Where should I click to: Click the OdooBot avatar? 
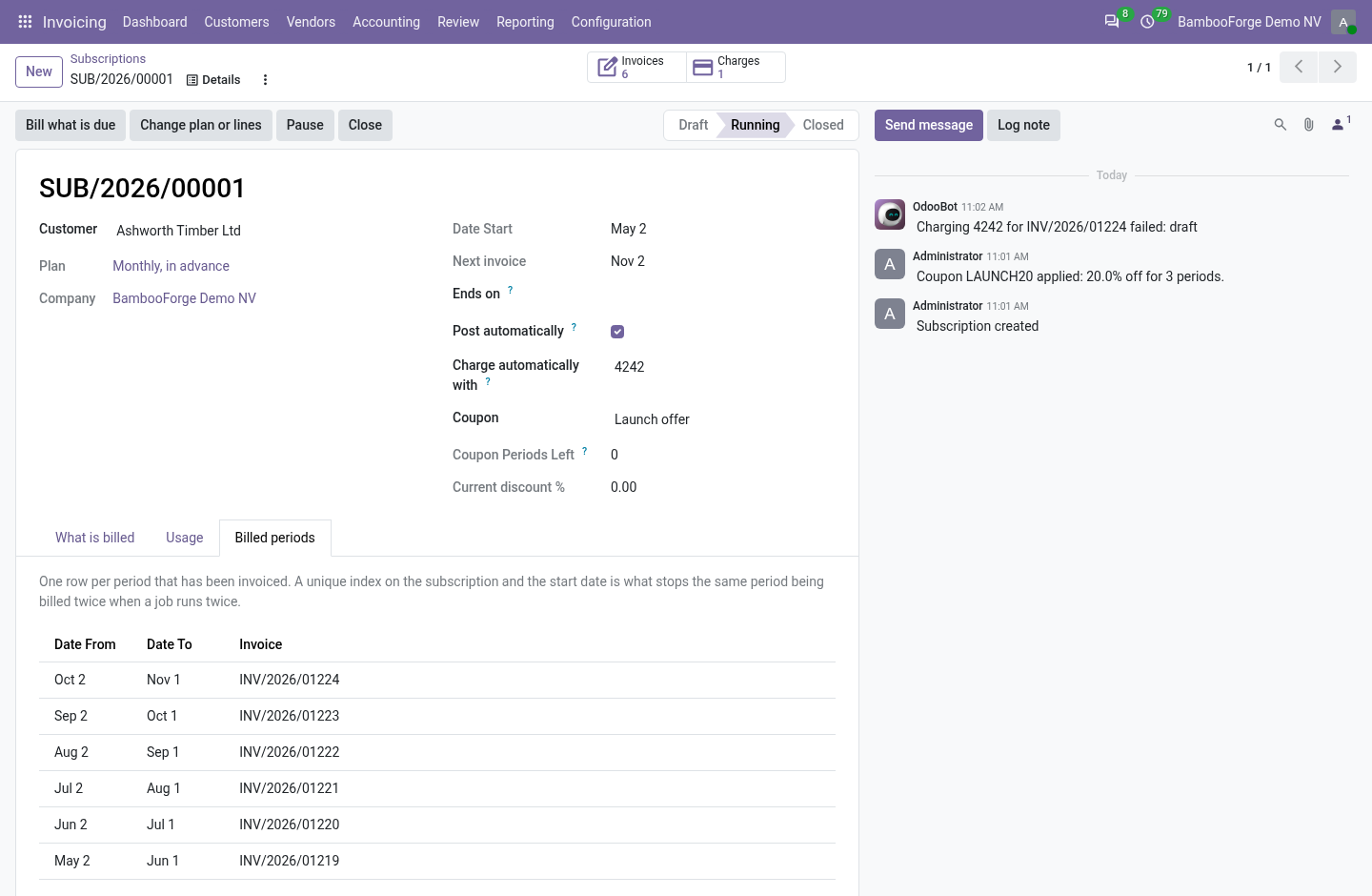pyautogui.click(x=890, y=214)
